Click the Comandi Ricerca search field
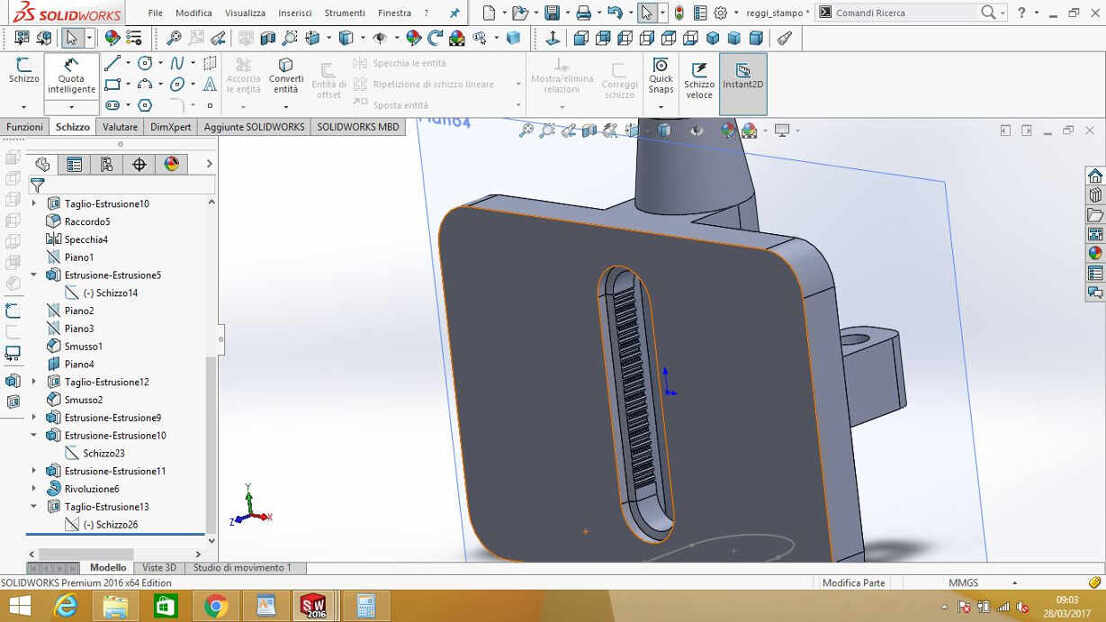The width and height of the screenshot is (1106, 622). [x=906, y=13]
